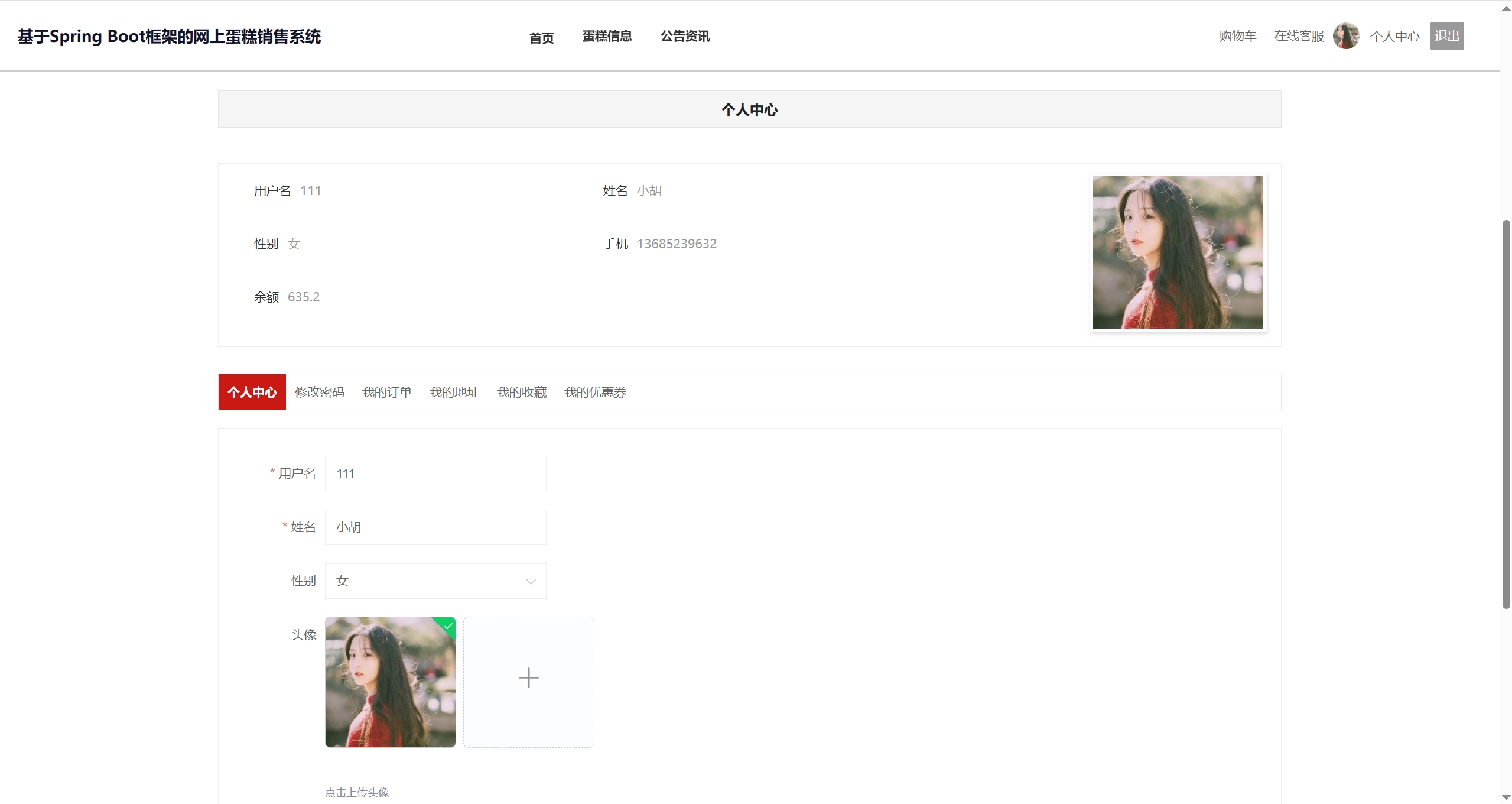Switch to the 修改密码 tab
The height and width of the screenshot is (804, 1512).
tap(319, 392)
